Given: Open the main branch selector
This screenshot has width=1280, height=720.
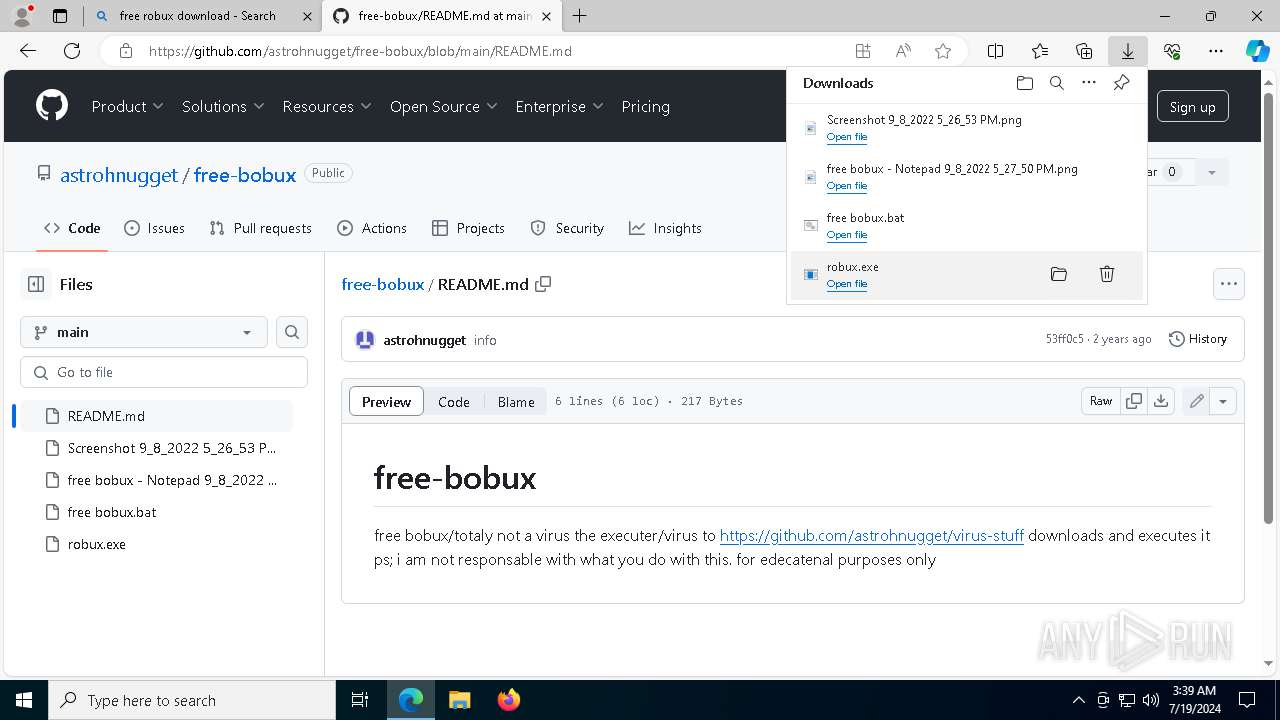Looking at the screenshot, I should click(144, 332).
